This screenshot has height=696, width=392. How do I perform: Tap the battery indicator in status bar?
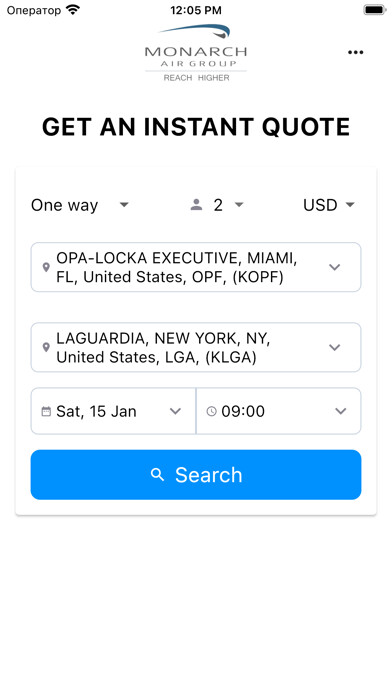[375, 10]
